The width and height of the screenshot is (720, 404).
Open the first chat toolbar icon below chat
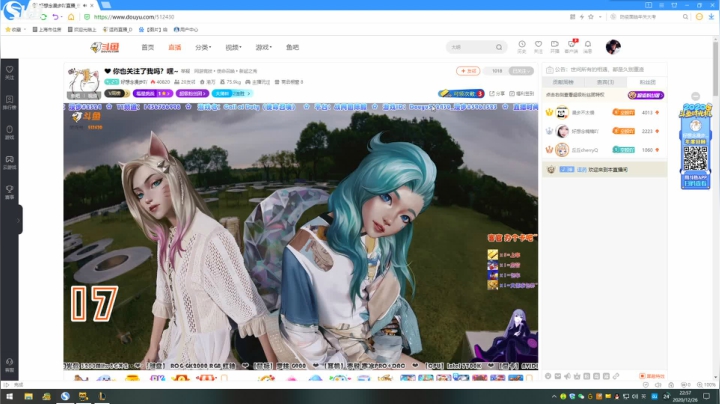[548, 376]
